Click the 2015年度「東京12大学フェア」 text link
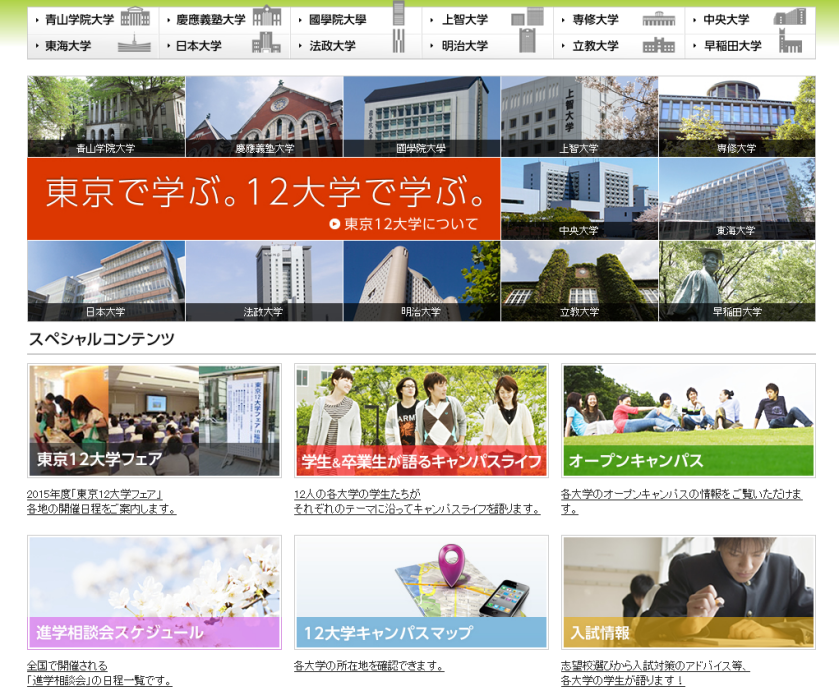The height and width of the screenshot is (700, 839). coord(94,494)
